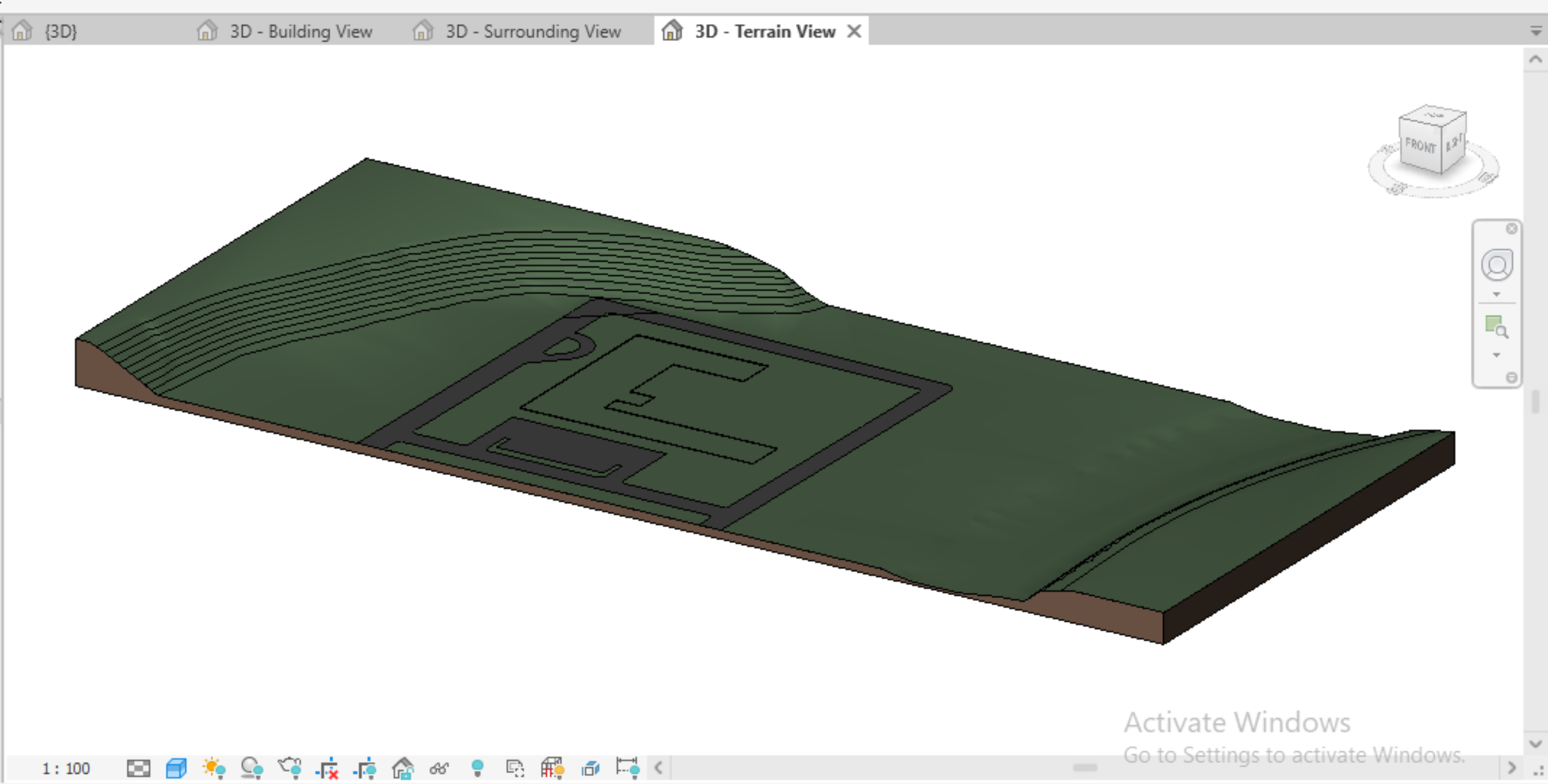
Task: Click the 1 : 100 view scale
Action: [65, 769]
